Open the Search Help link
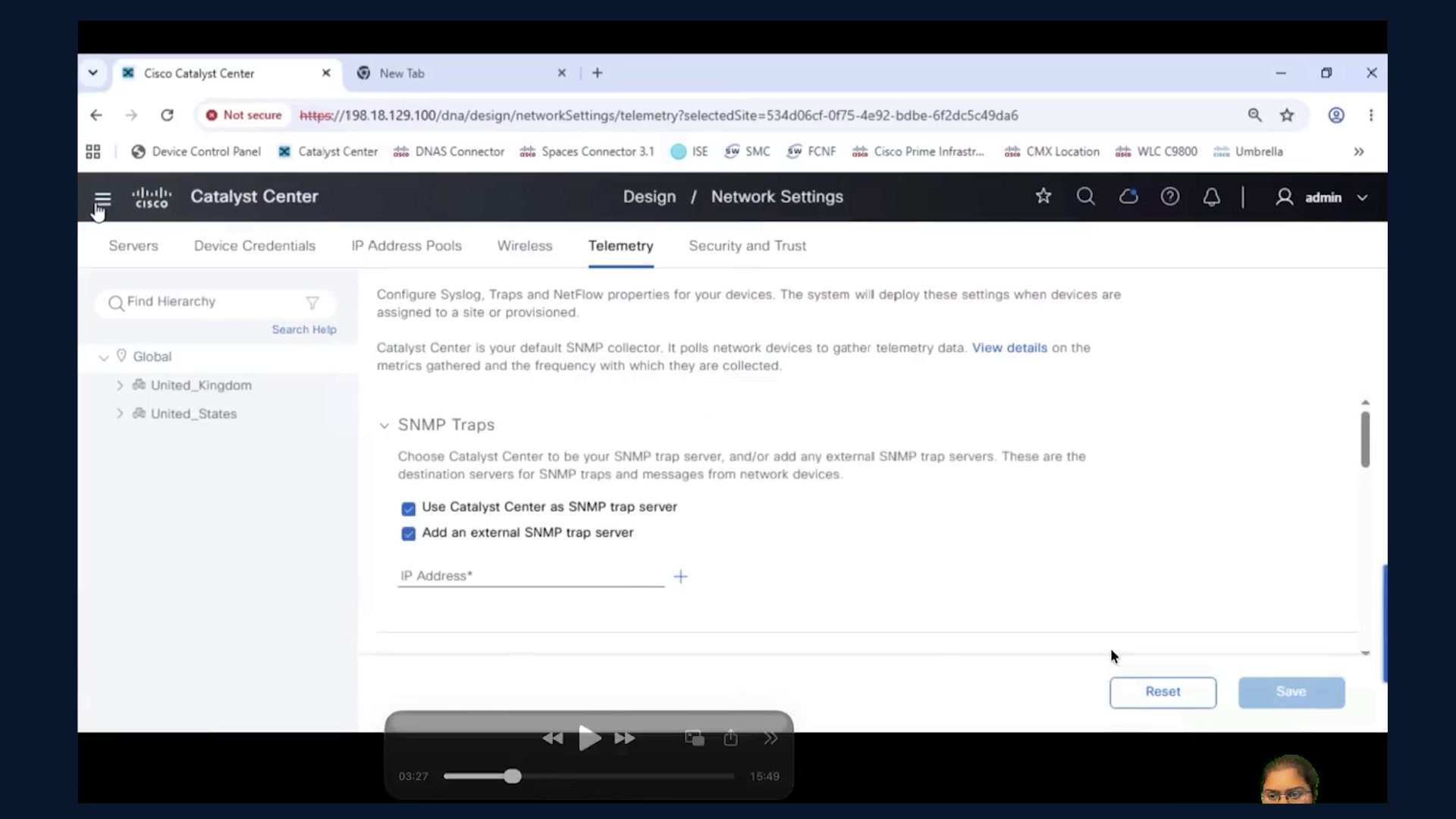 304,329
